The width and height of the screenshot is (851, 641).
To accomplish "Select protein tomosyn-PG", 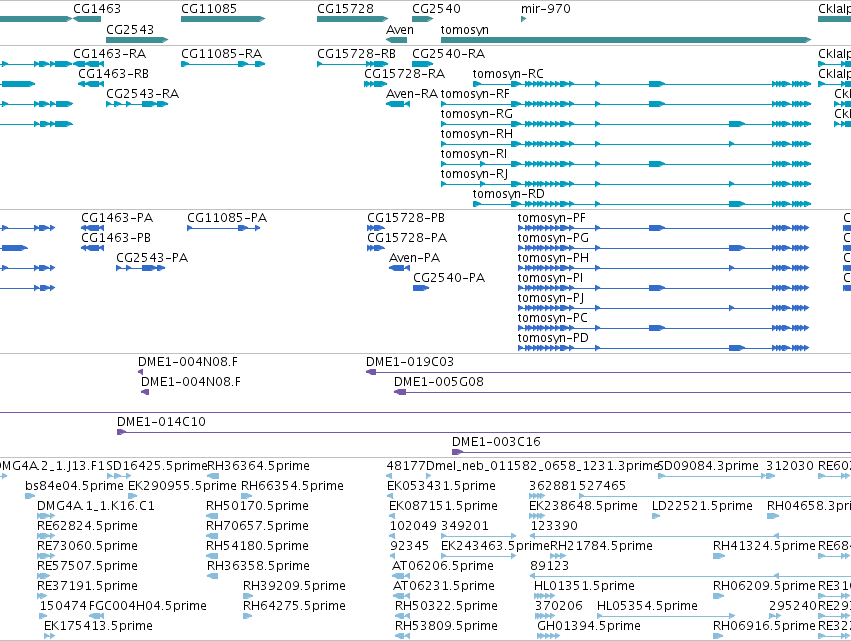I will [663, 248].
